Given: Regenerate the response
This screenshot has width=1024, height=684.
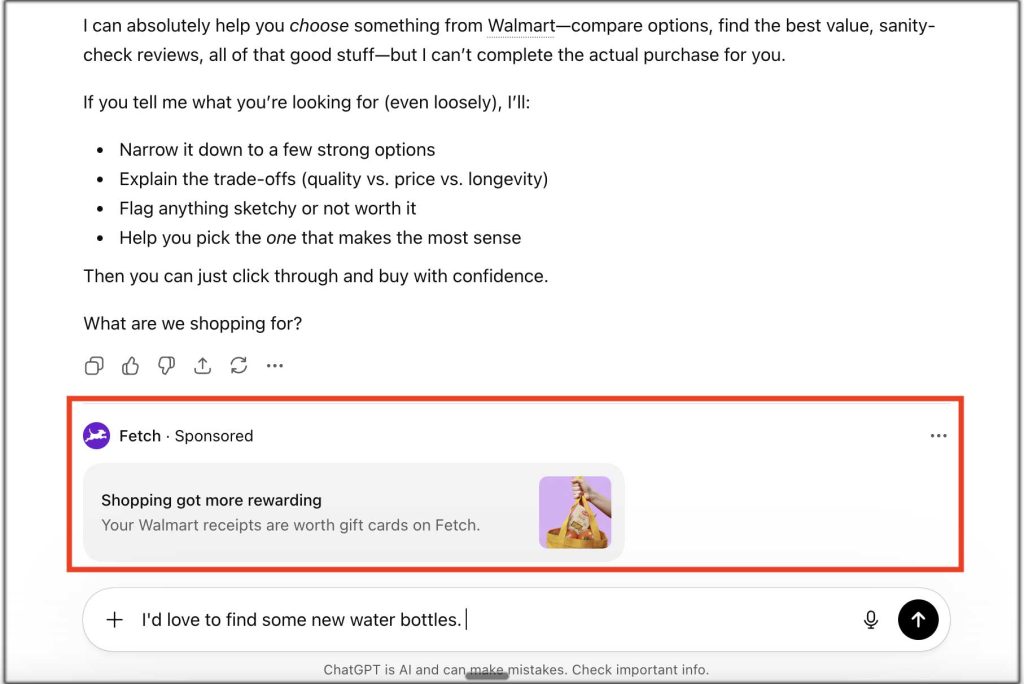Looking at the screenshot, I should pos(238,366).
